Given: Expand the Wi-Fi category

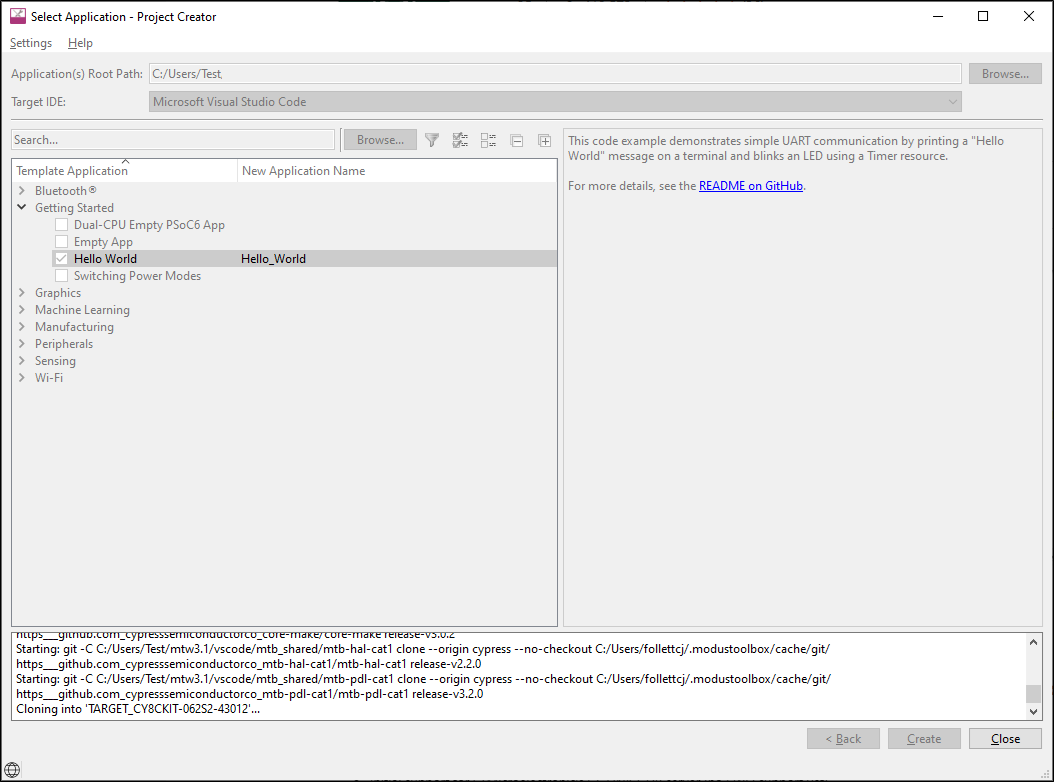Looking at the screenshot, I should 22,377.
